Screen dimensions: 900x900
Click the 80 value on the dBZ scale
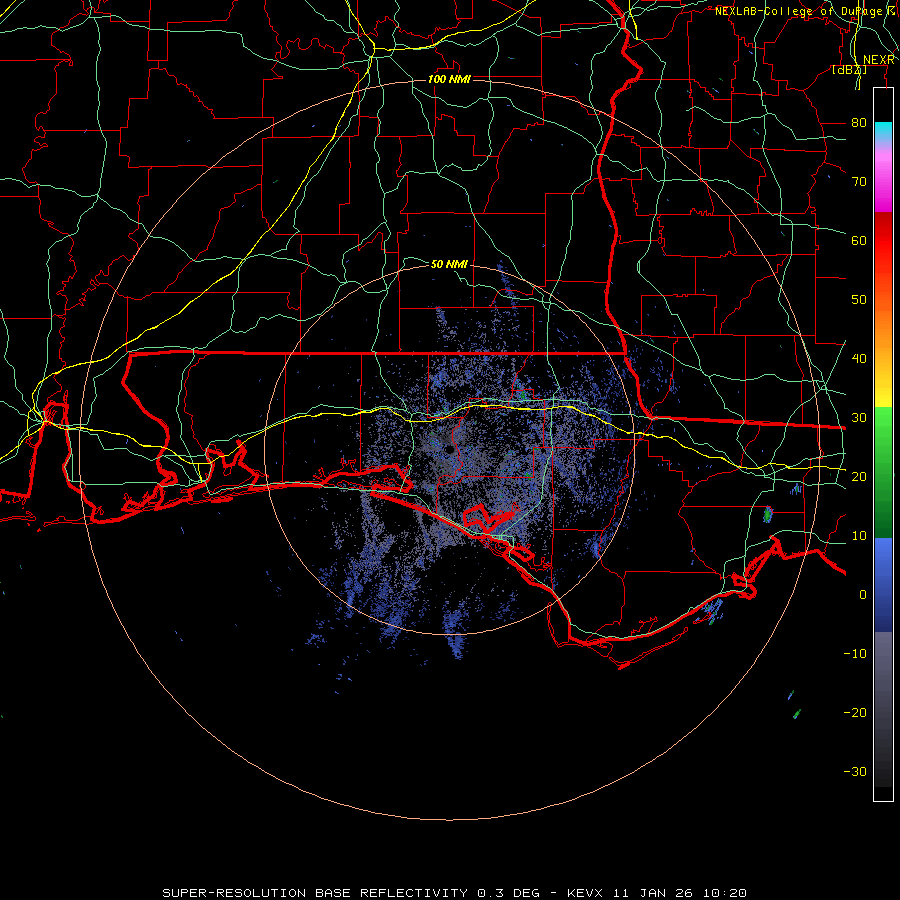859,122
